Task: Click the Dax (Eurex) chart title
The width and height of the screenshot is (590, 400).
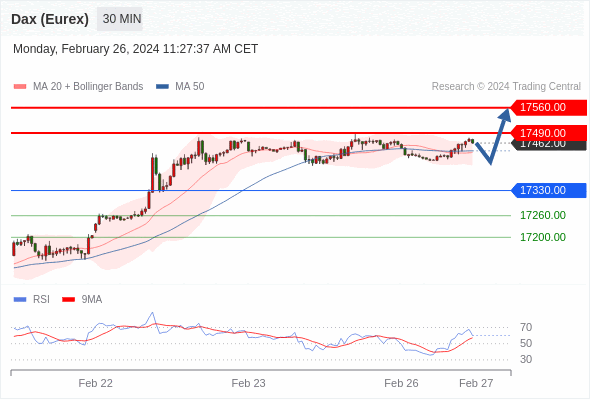Action: (50, 19)
